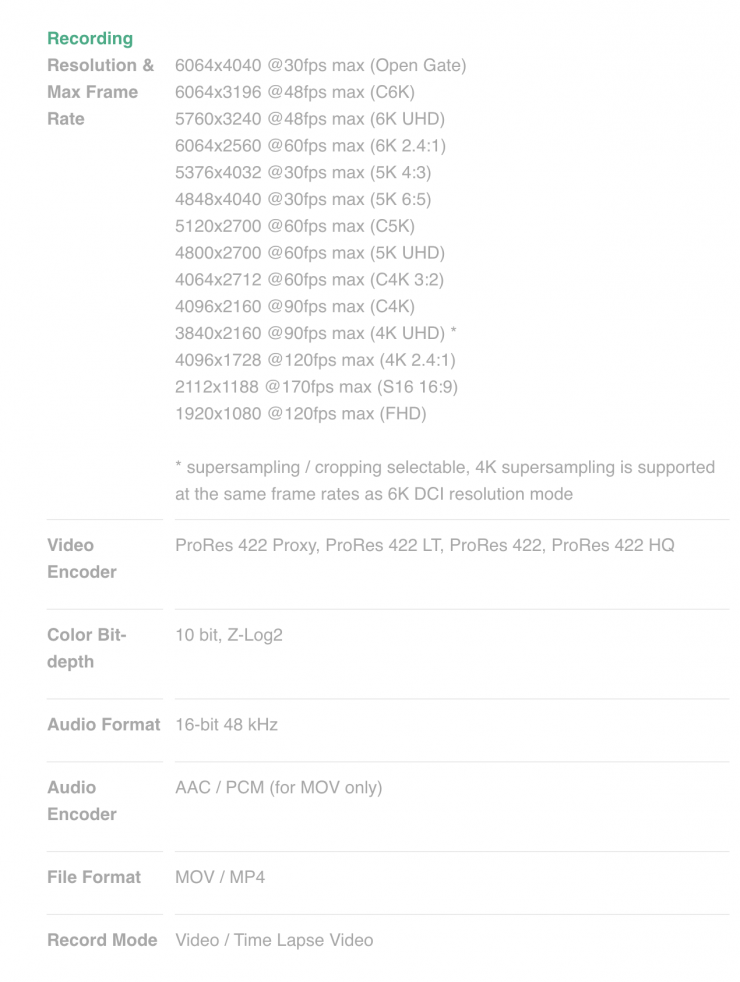
Task: Click the green Recording section heading
Action: pos(90,38)
